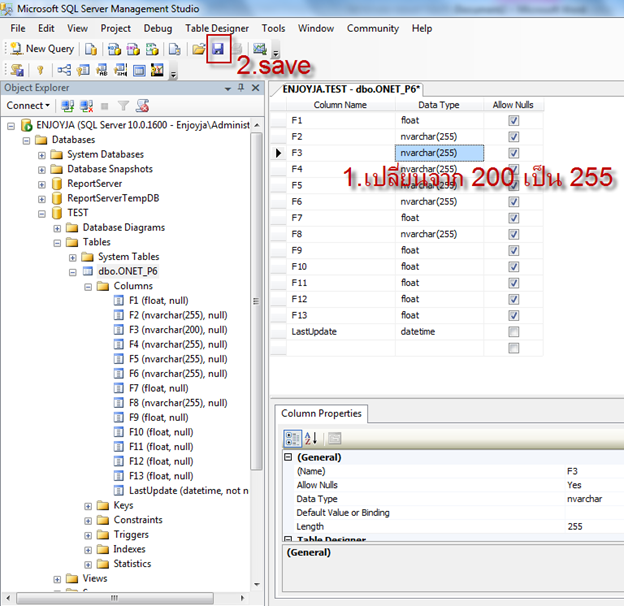The image size is (624, 606).
Task: Click the Length value 255 field
Action: [595, 526]
